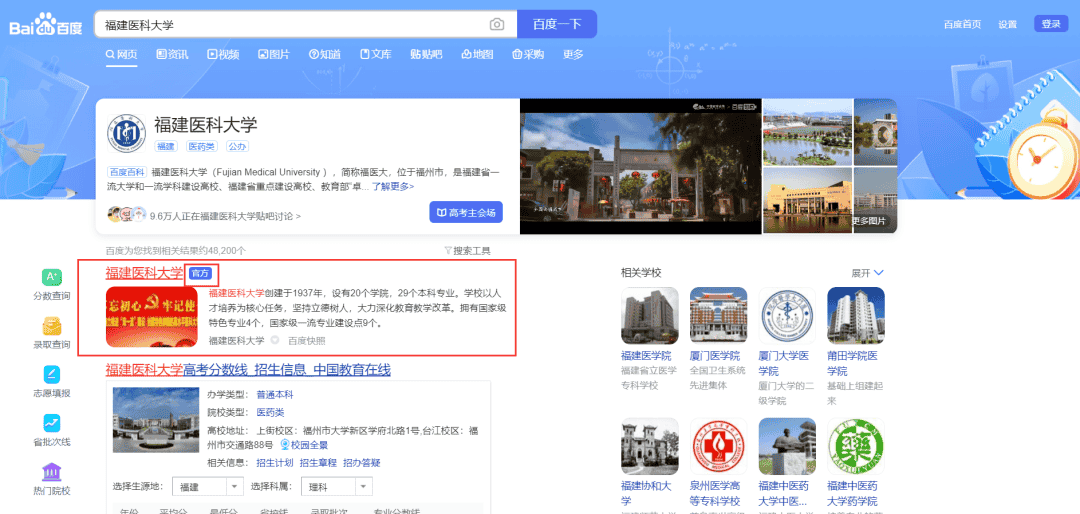The height and width of the screenshot is (514, 1080).
Task: Open the 热门院校 sidebar icon
Action: coord(52,471)
